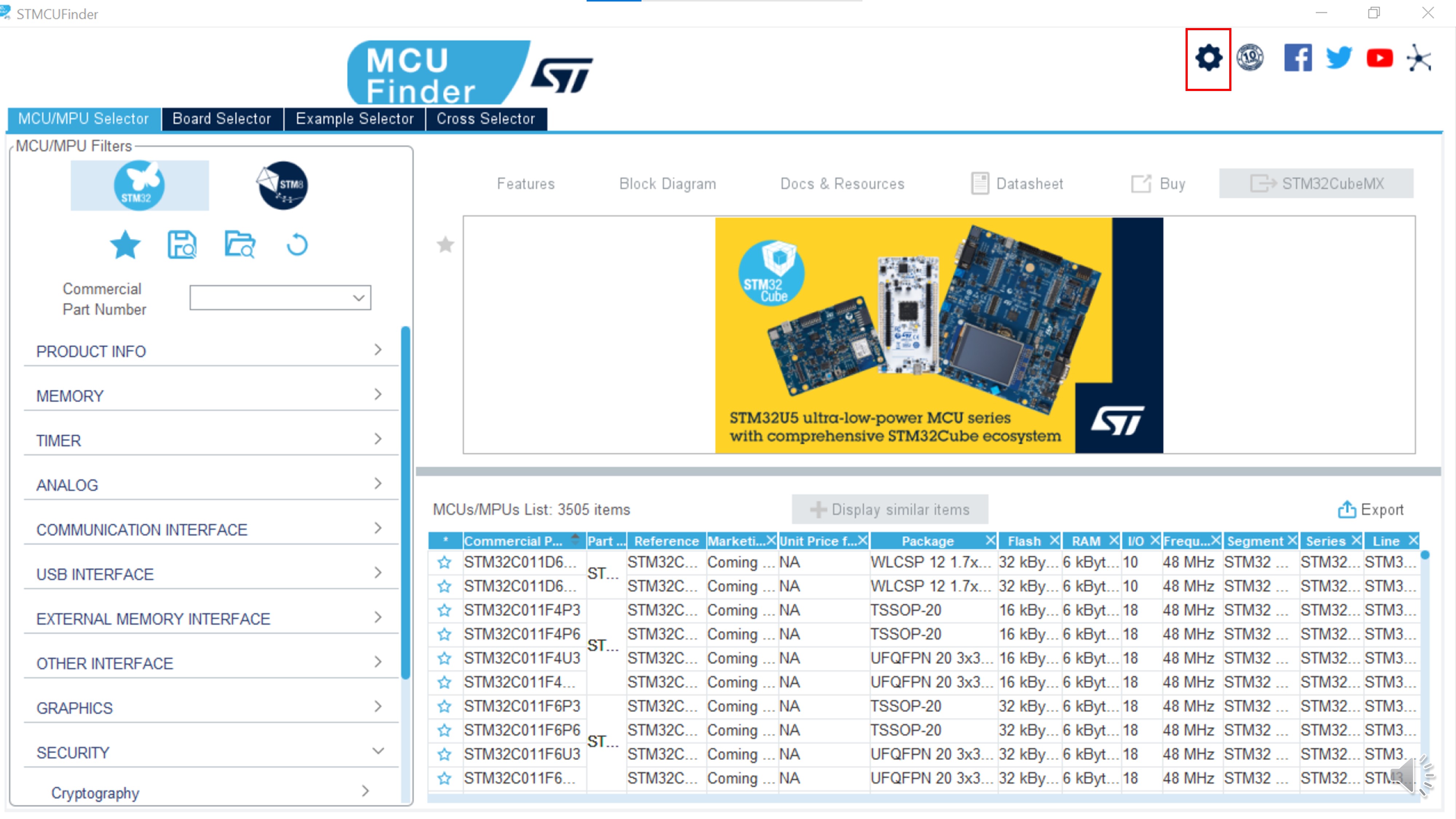This screenshot has width=1456, height=819.
Task: Open the Features view
Action: 526,184
